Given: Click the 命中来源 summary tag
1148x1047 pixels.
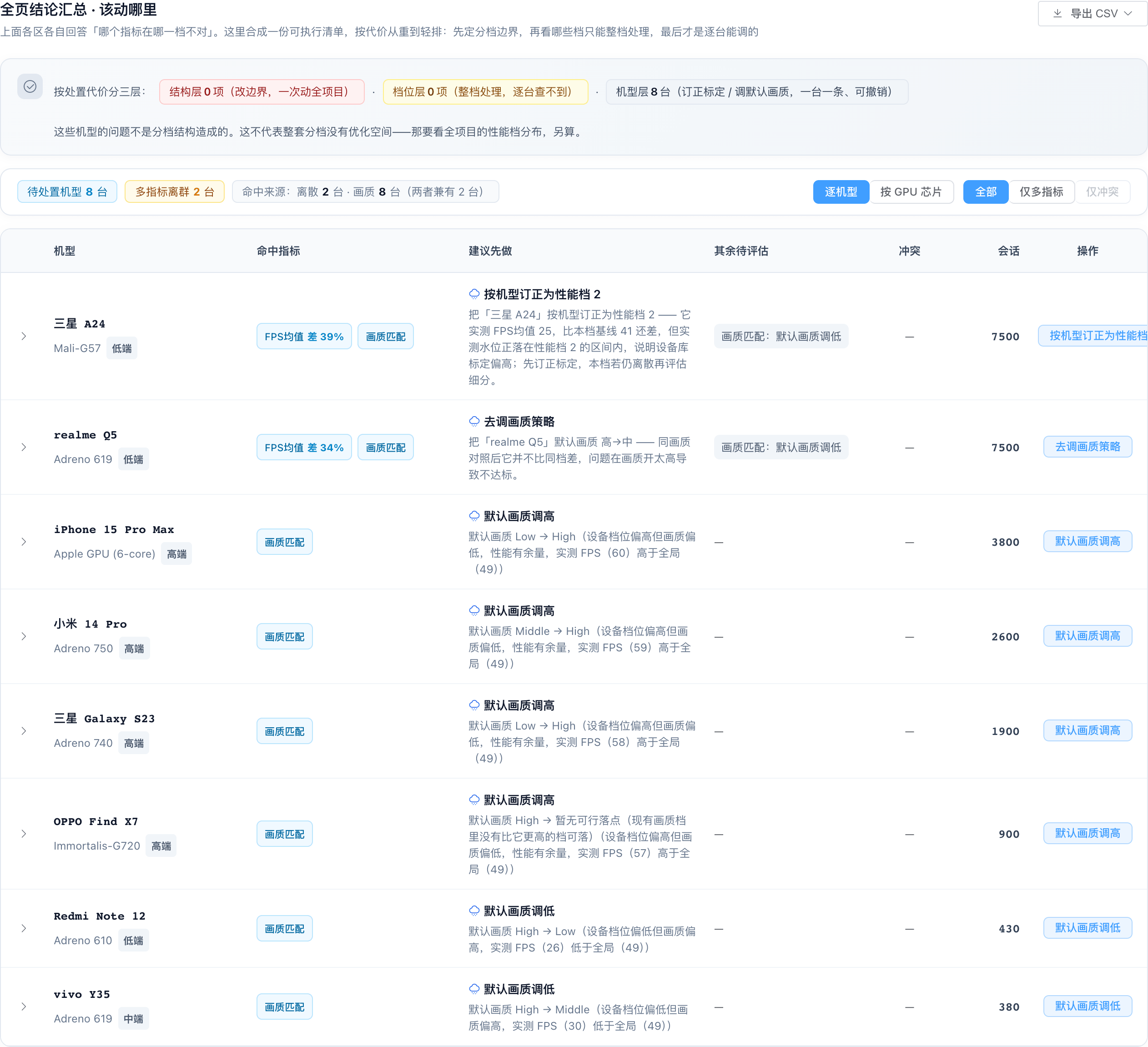Looking at the screenshot, I should (x=366, y=192).
